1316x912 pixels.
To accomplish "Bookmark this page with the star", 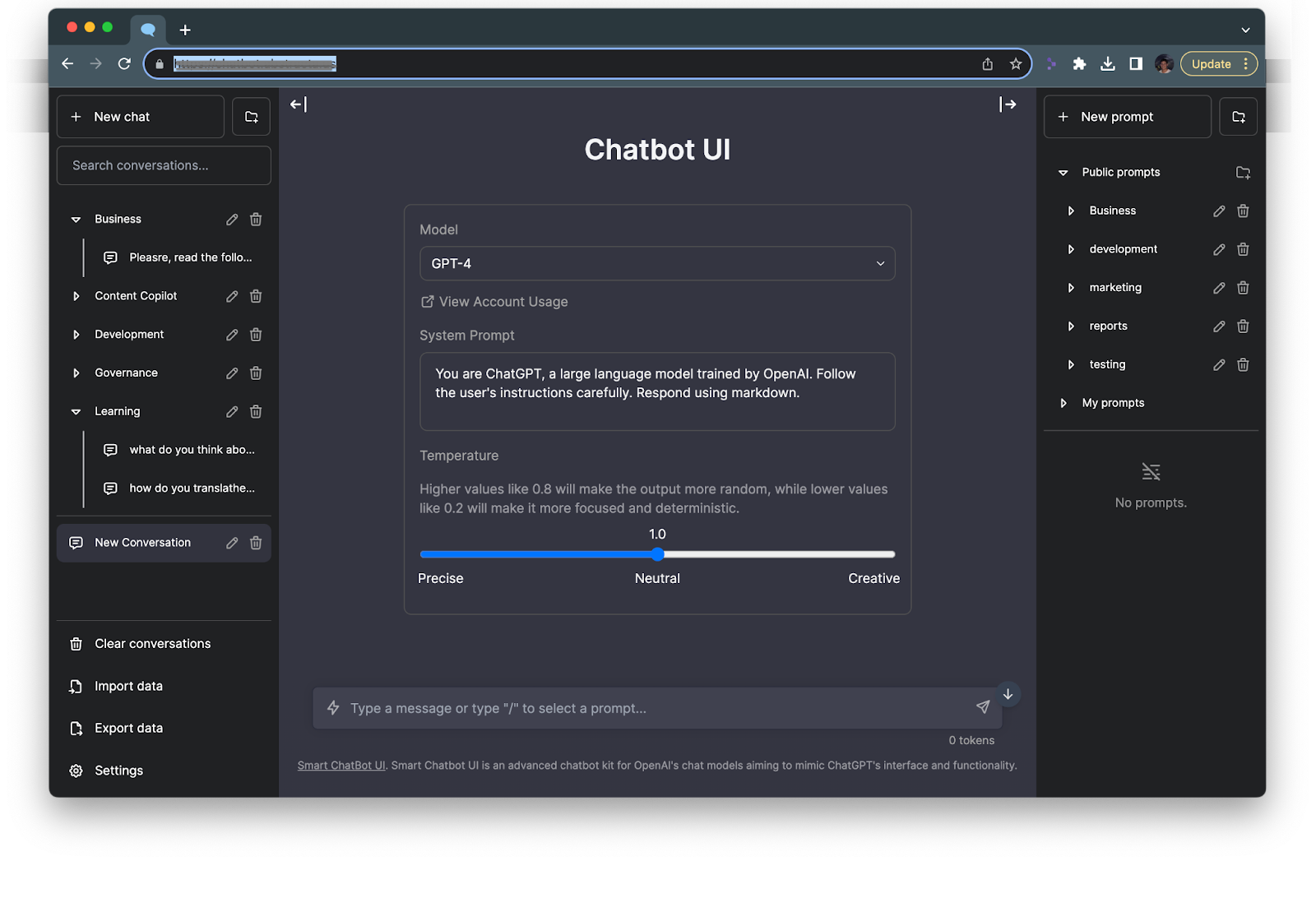I will [1016, 64].
